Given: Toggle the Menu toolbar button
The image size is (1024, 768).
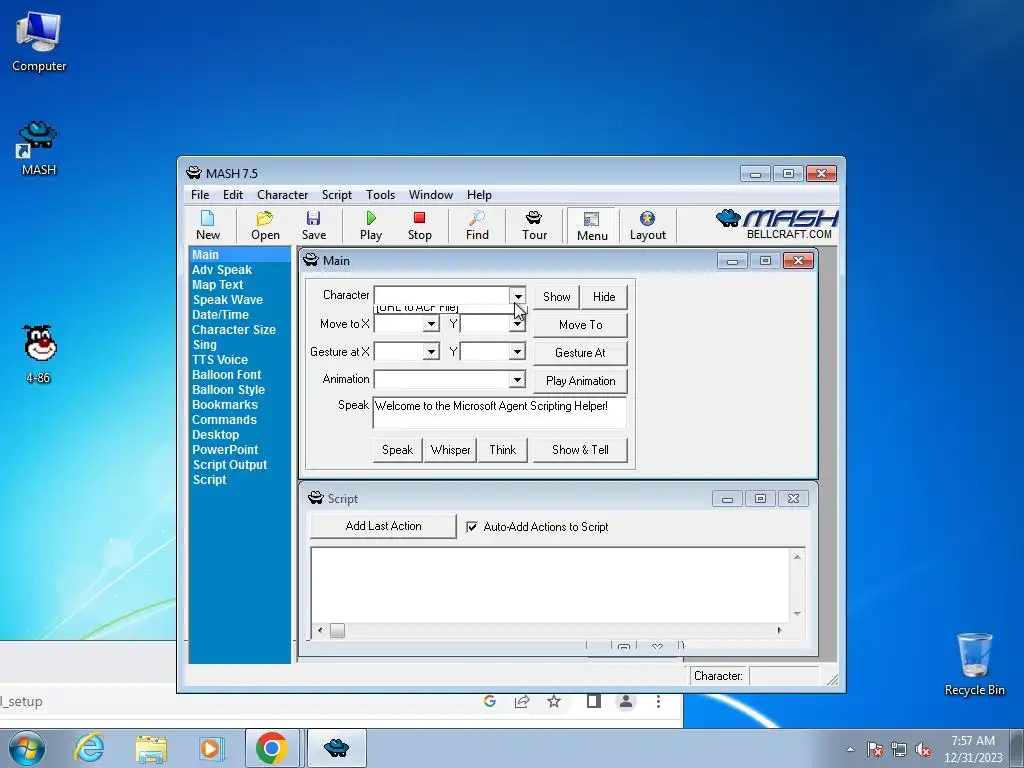Looking at the screenshot, I should coord(592,226).
